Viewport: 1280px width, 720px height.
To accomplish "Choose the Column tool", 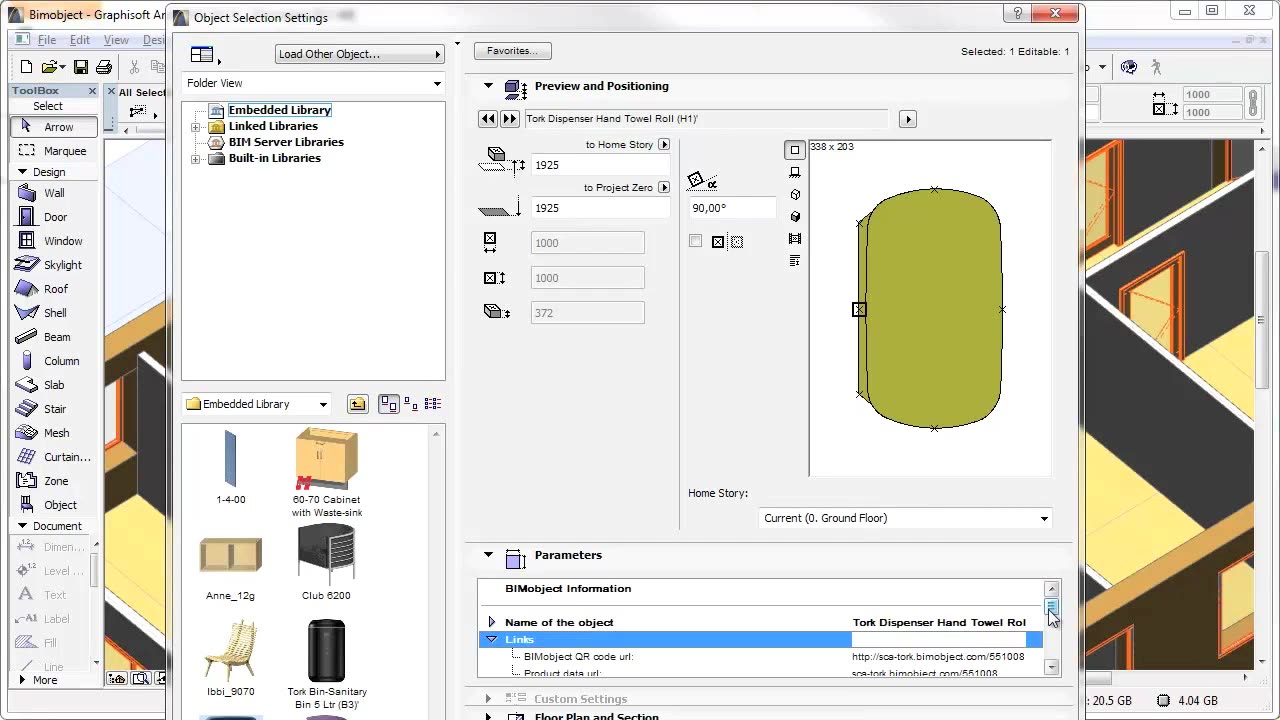I will [x=61, y=361].
